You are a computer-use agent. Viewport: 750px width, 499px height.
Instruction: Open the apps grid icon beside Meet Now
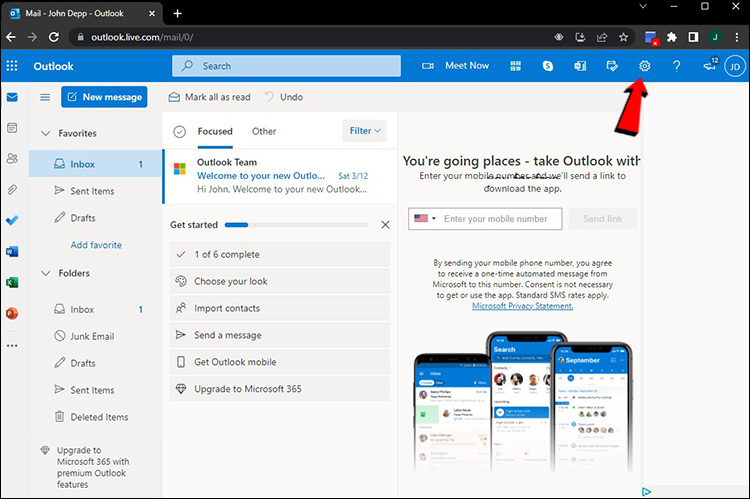516,66
